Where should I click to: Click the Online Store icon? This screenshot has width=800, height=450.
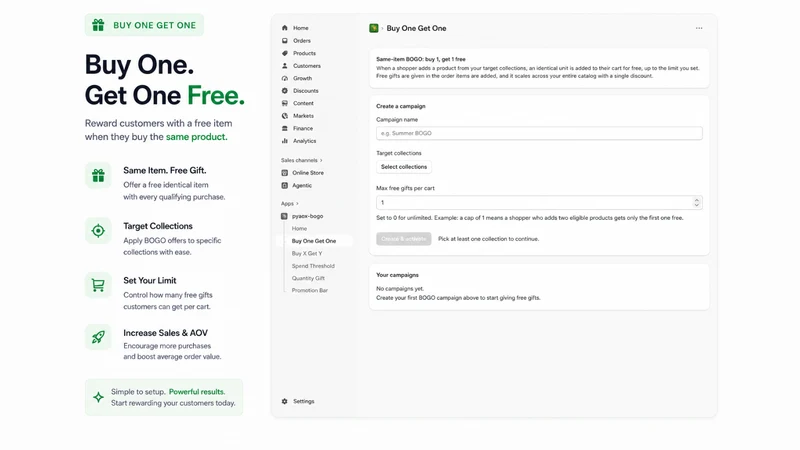pos(285,173)
